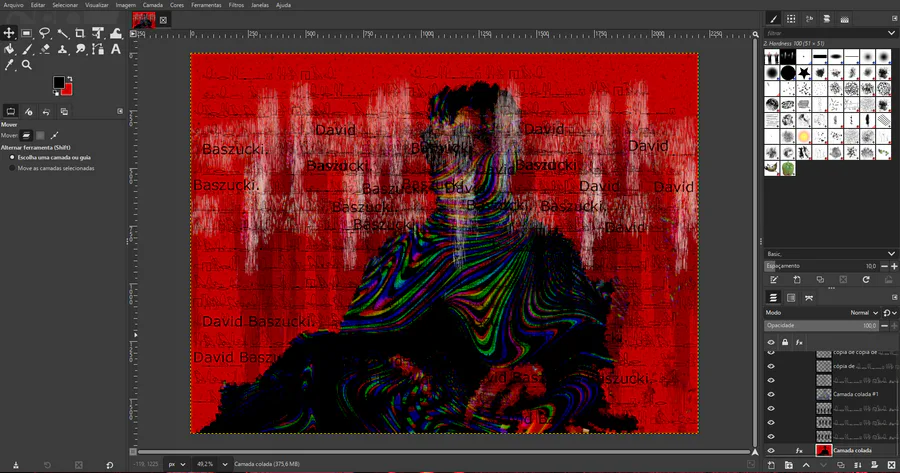
Task: Swap foreground and background colors
Action: (69, 78)
